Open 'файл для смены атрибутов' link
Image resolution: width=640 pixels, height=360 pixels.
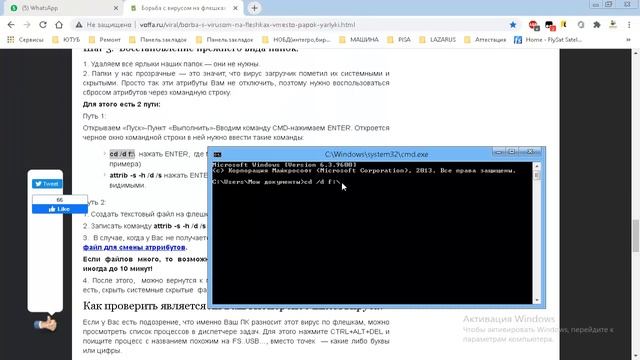pos(134,247)
